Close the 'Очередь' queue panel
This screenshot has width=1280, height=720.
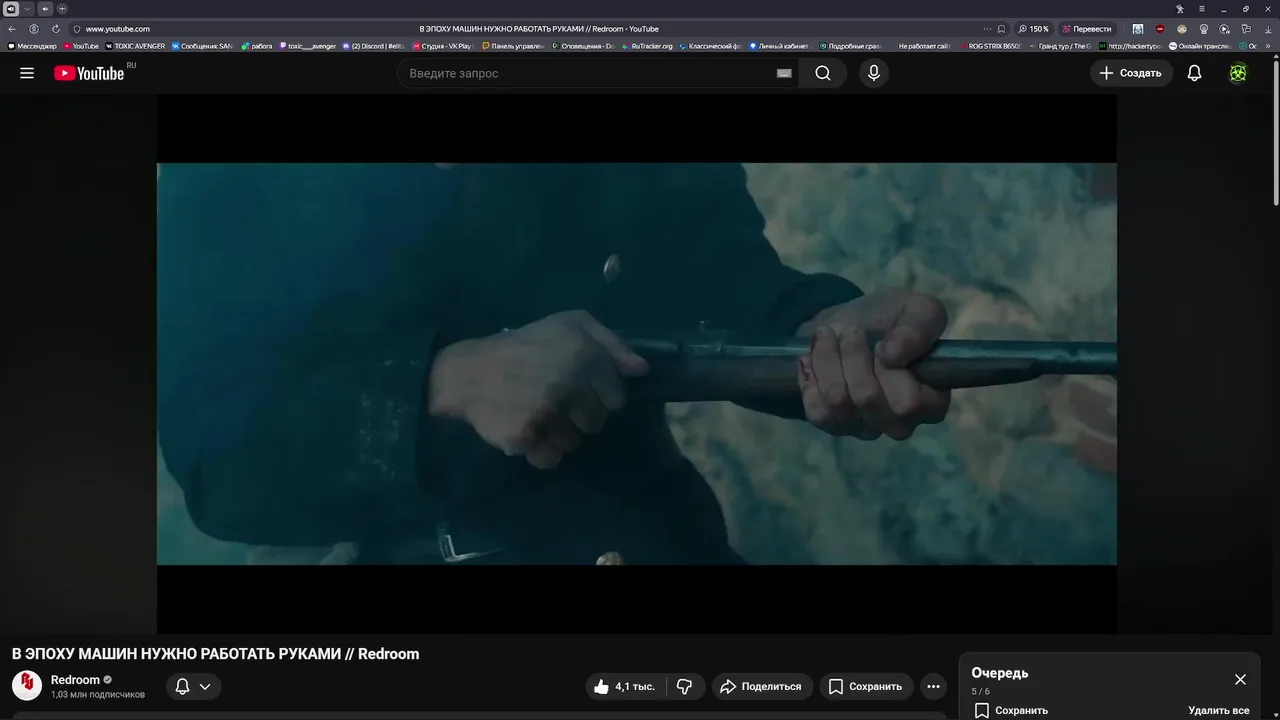pos(1240,679)
